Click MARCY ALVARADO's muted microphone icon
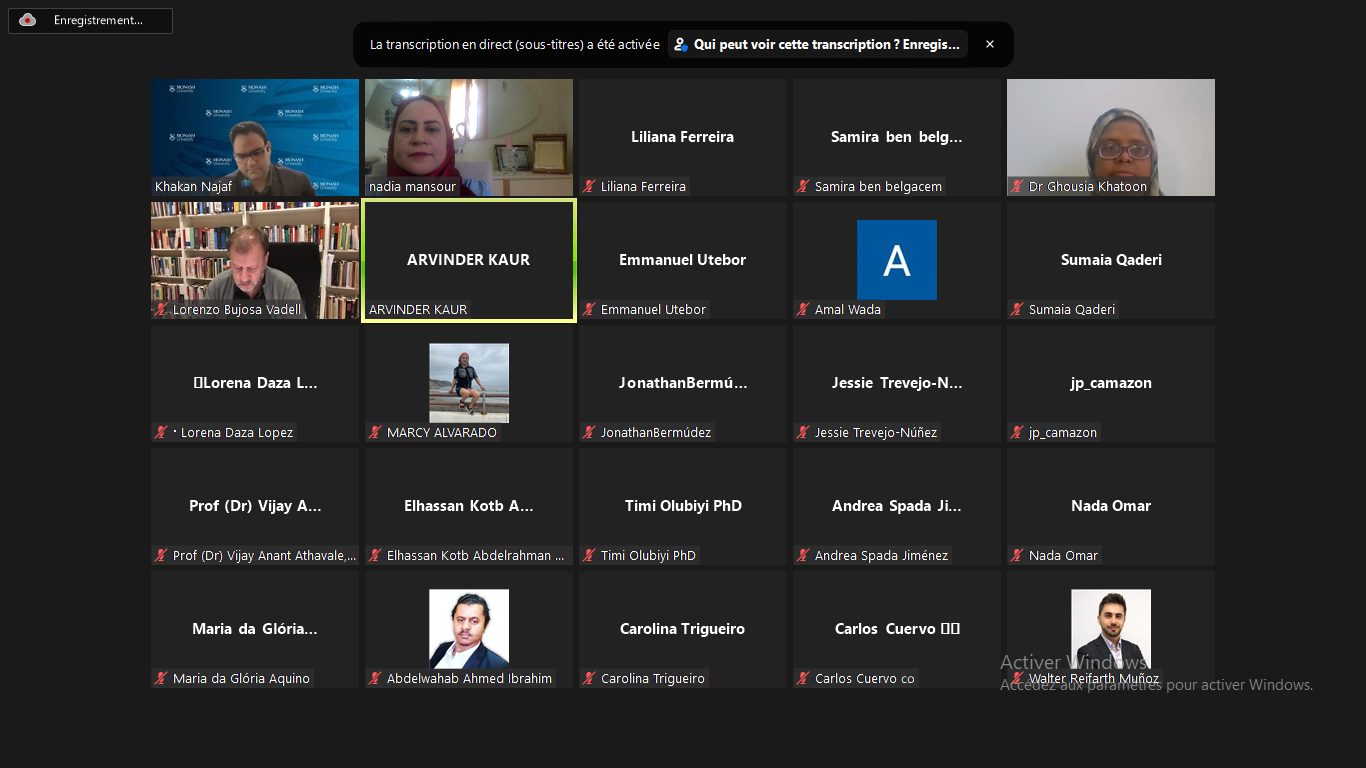Screen dimensions: 1366x768 point(376,433)
